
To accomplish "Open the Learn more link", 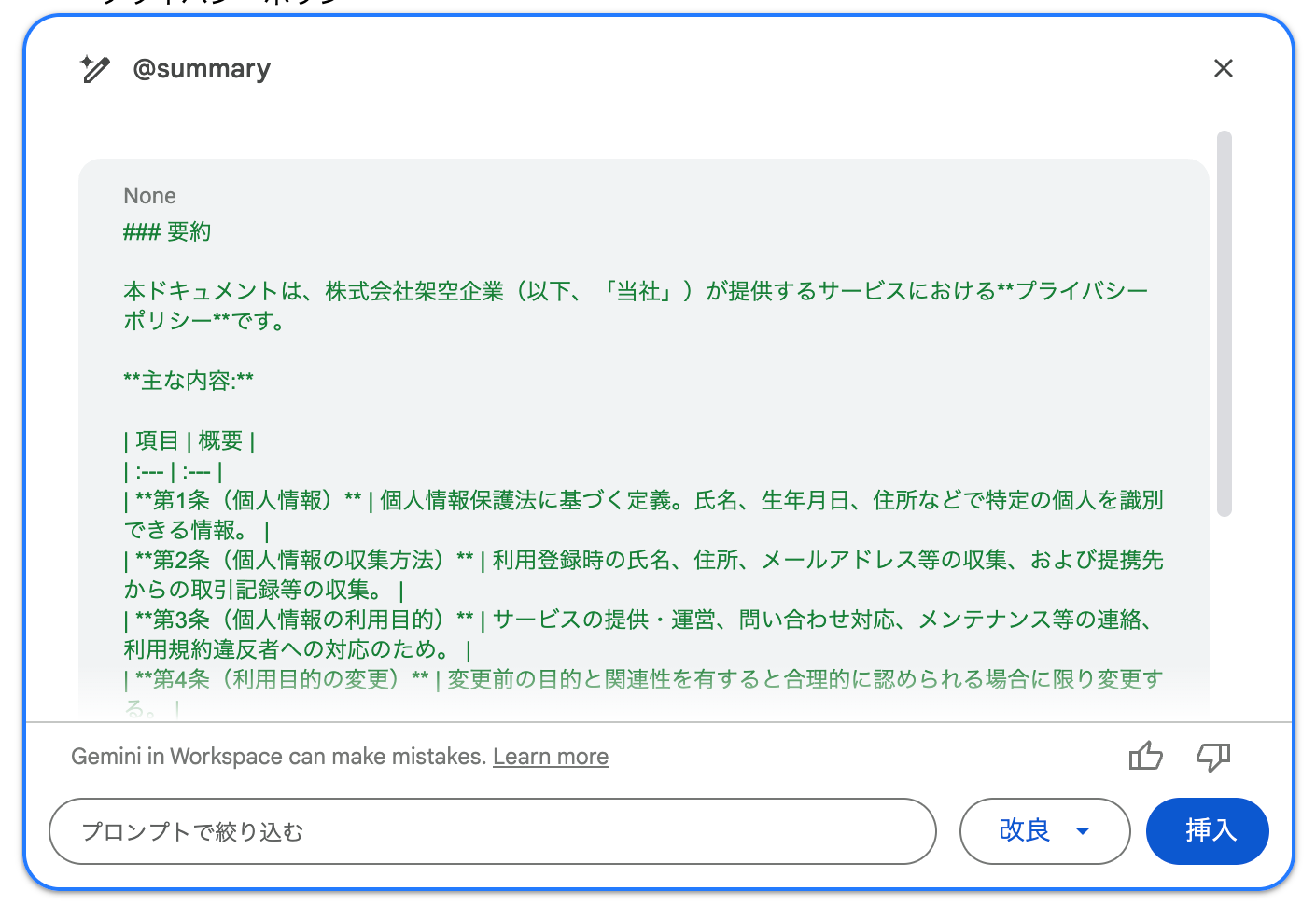I will click(x=550, y=757).
